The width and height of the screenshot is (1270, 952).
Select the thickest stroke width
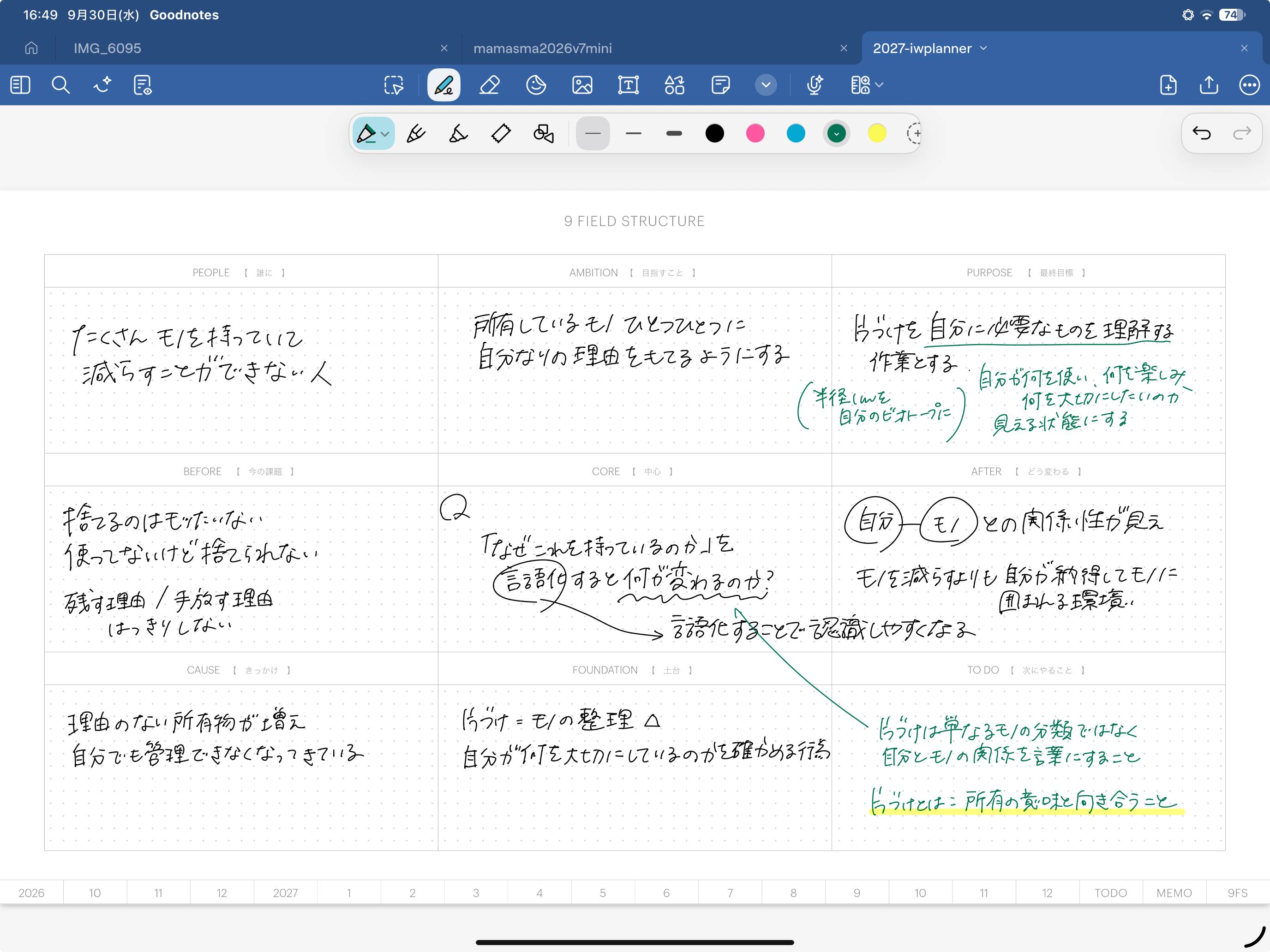674,134
